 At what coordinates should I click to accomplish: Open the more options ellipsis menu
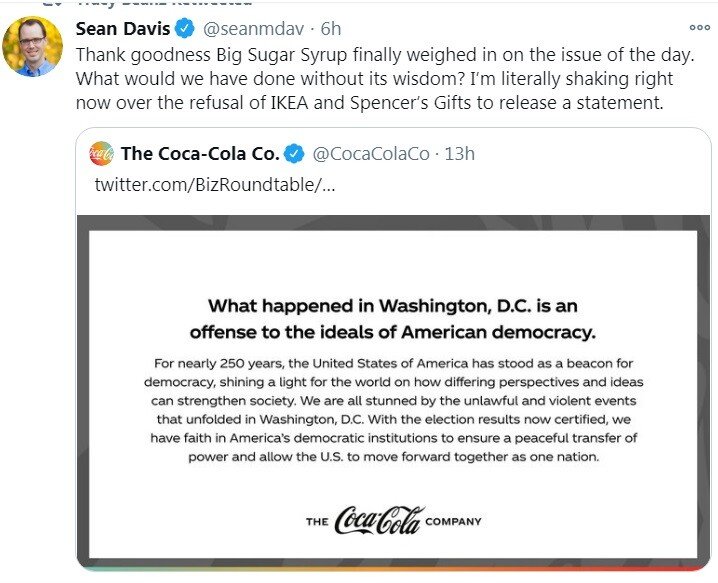point(699,28)
